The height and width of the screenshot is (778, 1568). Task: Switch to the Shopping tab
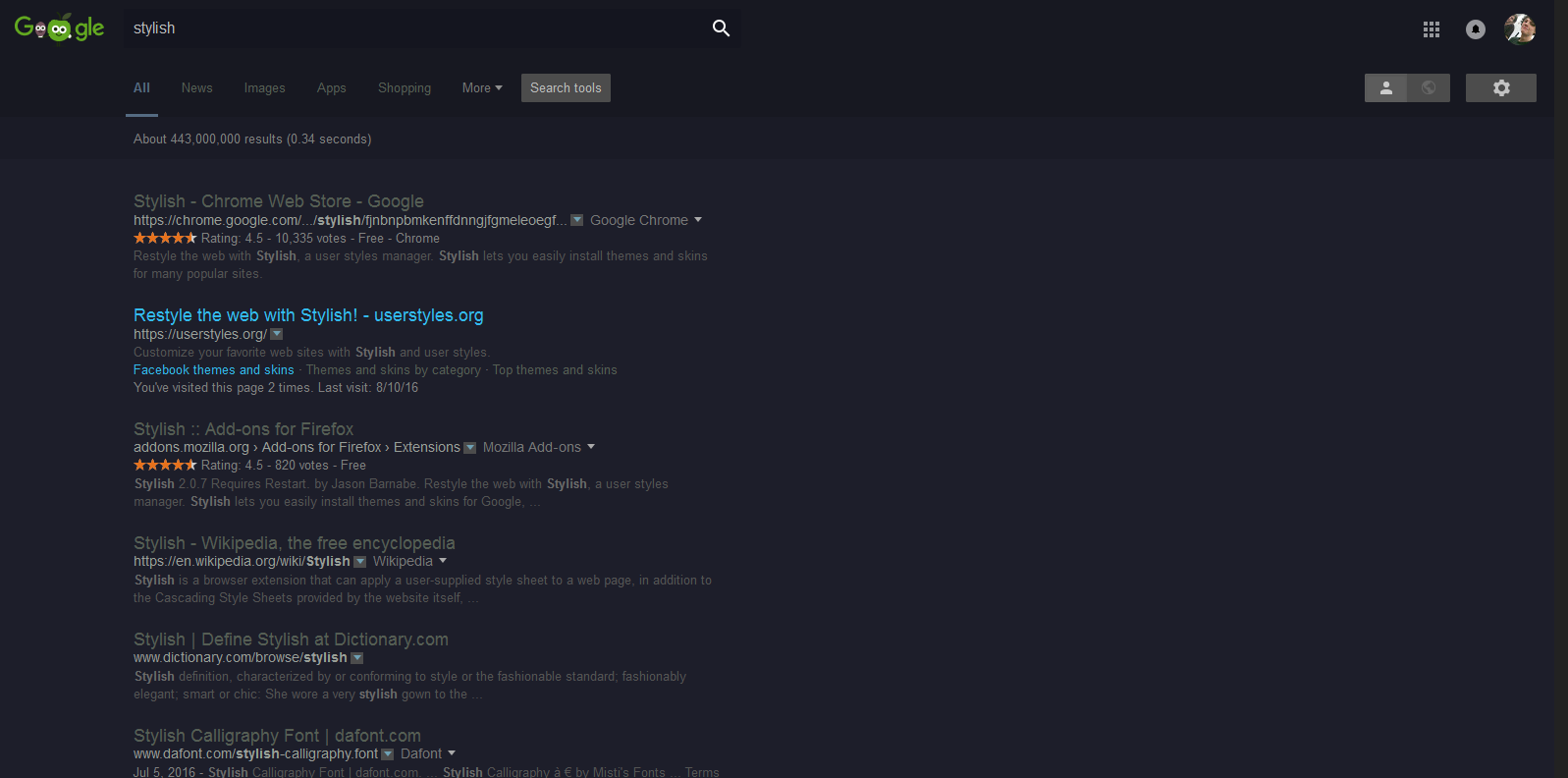[405, 87]
